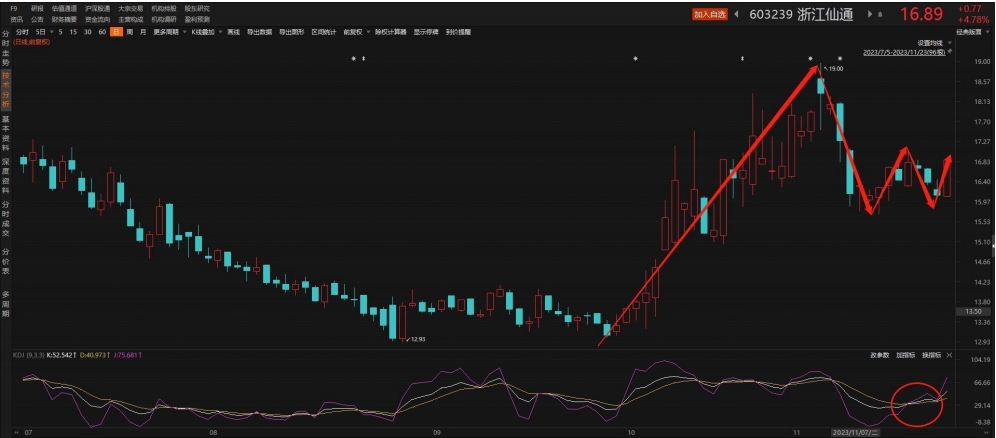Select the 分时成交 side tab
Screen dimensions: 996x438
click(x=6, y=219)
